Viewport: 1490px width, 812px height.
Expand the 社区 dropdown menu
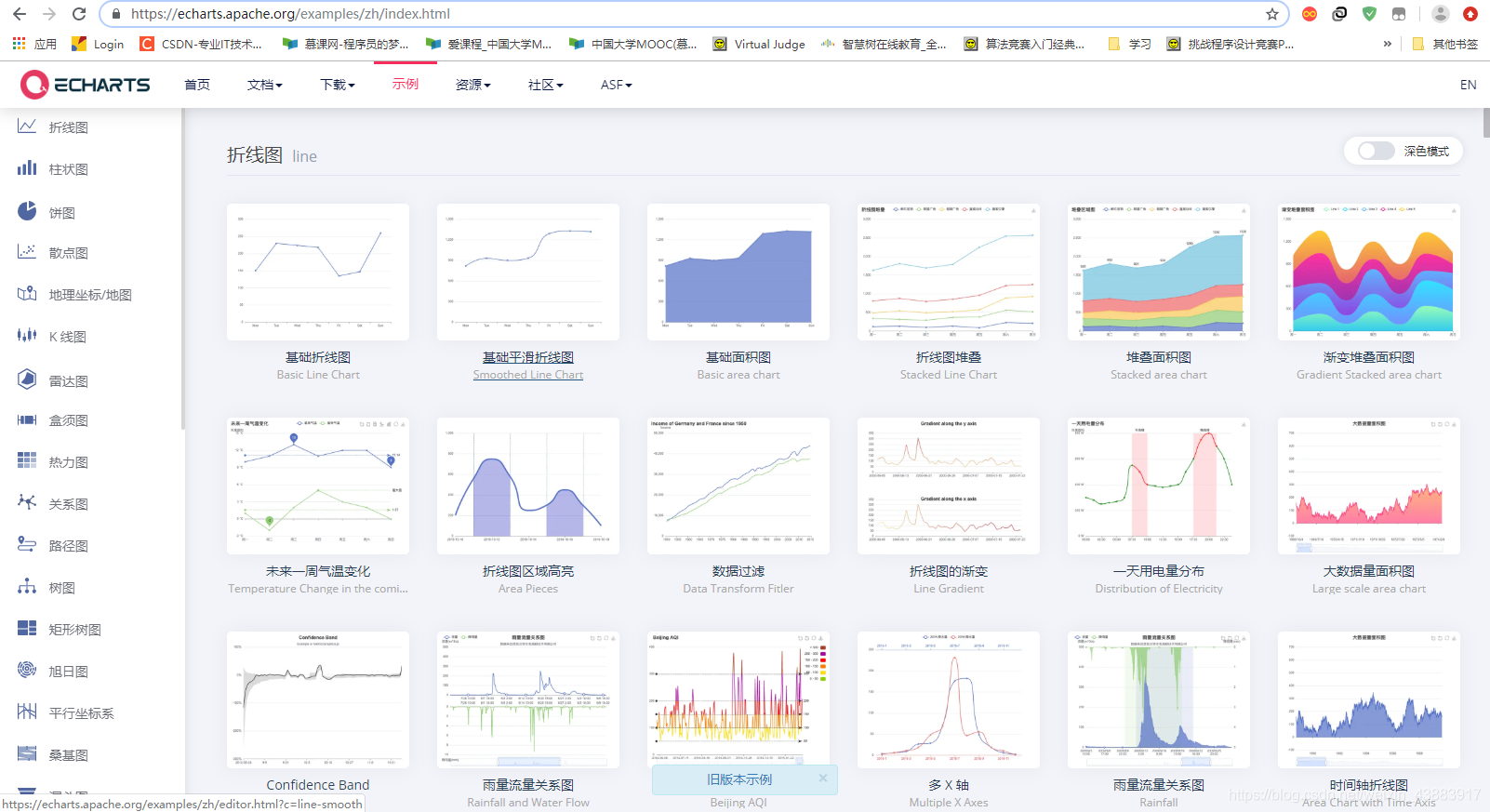coord(545,85)
